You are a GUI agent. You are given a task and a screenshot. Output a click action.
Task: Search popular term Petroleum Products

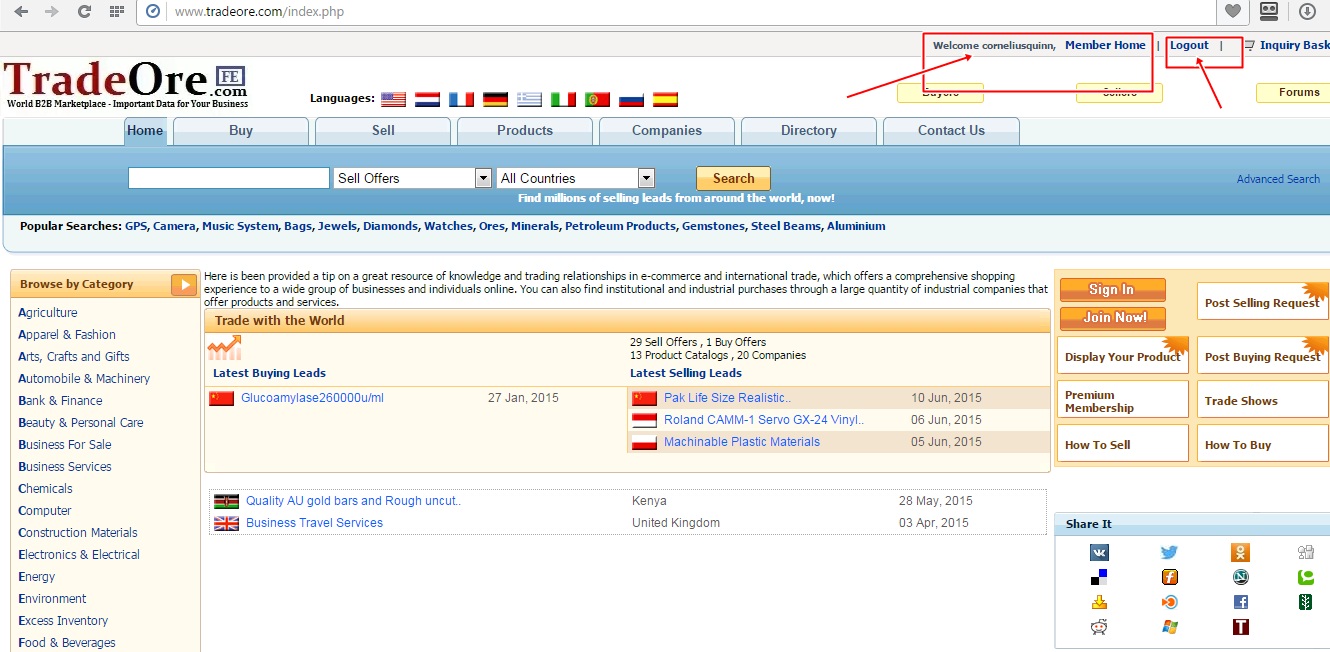620,226
